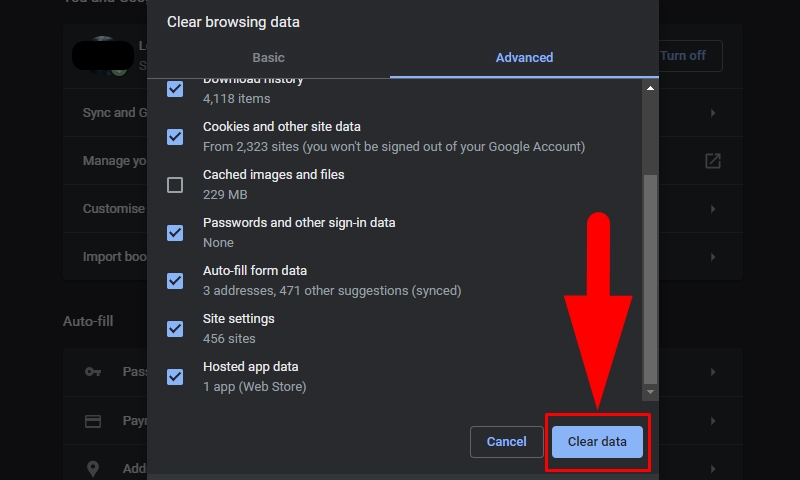Click the location pin addresses icon
The width and height of the screenshot is (800, 480).
coord(93,468)
